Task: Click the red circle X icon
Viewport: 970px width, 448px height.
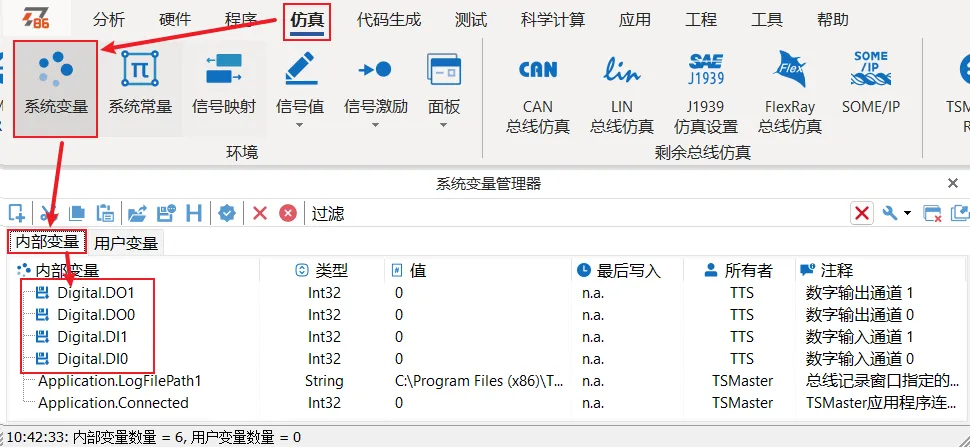Action: 288,213
